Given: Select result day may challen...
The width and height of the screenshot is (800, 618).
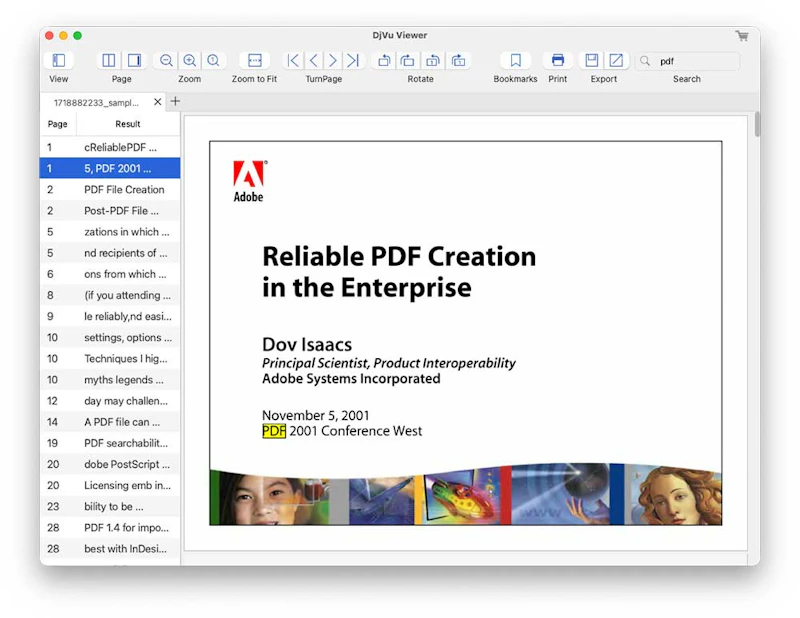Looking at the screenshot, I should coord(110,401).
